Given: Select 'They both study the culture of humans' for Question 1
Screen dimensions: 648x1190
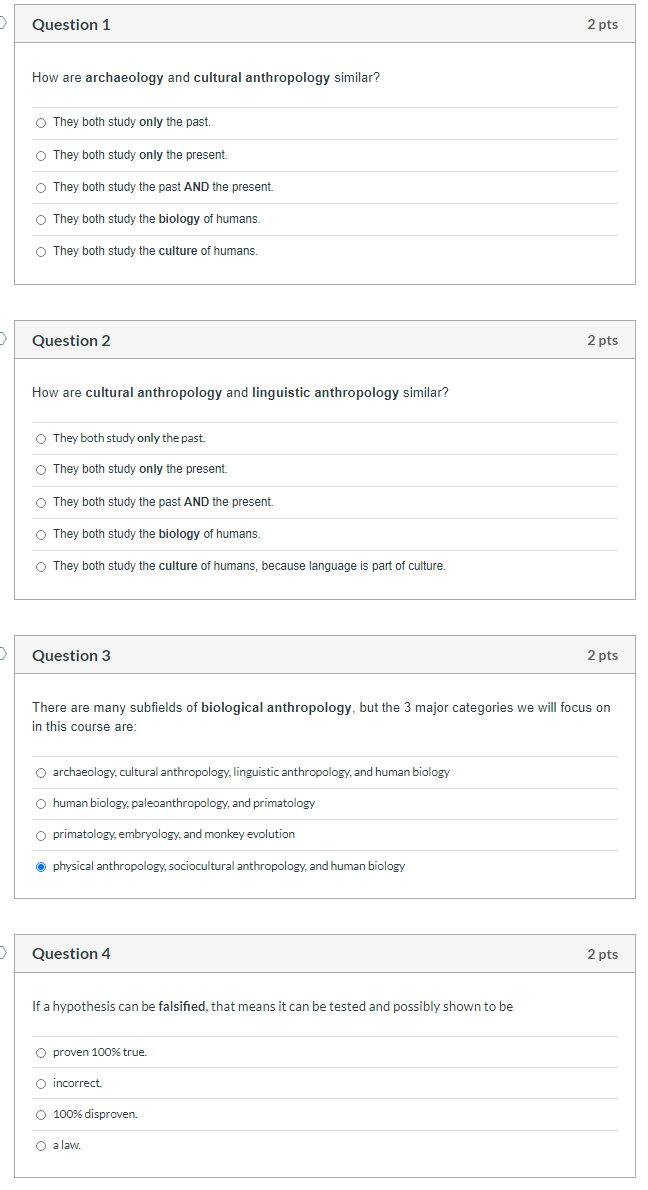Looking at the screenshot, I should click(40, 251).
